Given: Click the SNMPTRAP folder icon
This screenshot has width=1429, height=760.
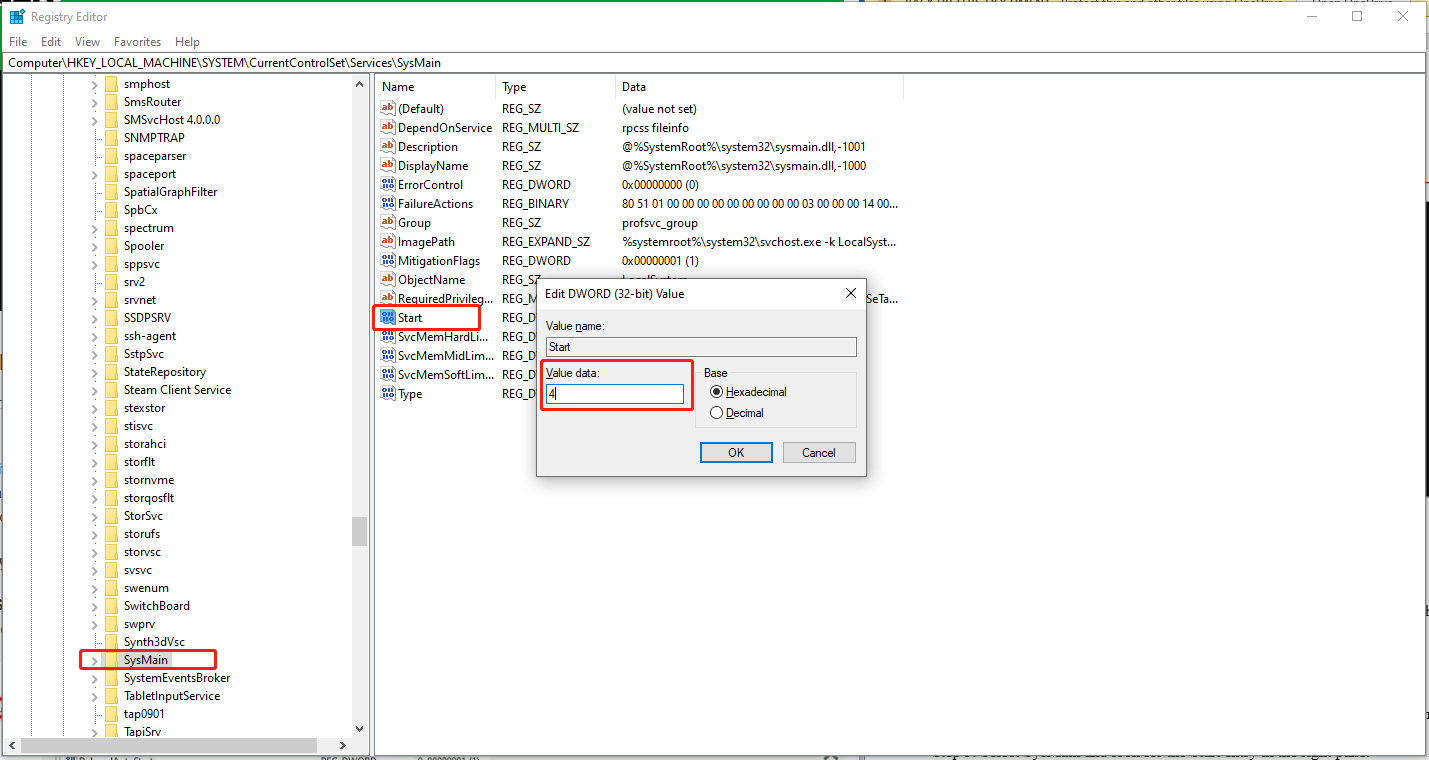Looking at the screenshot, I should point(111,138).
